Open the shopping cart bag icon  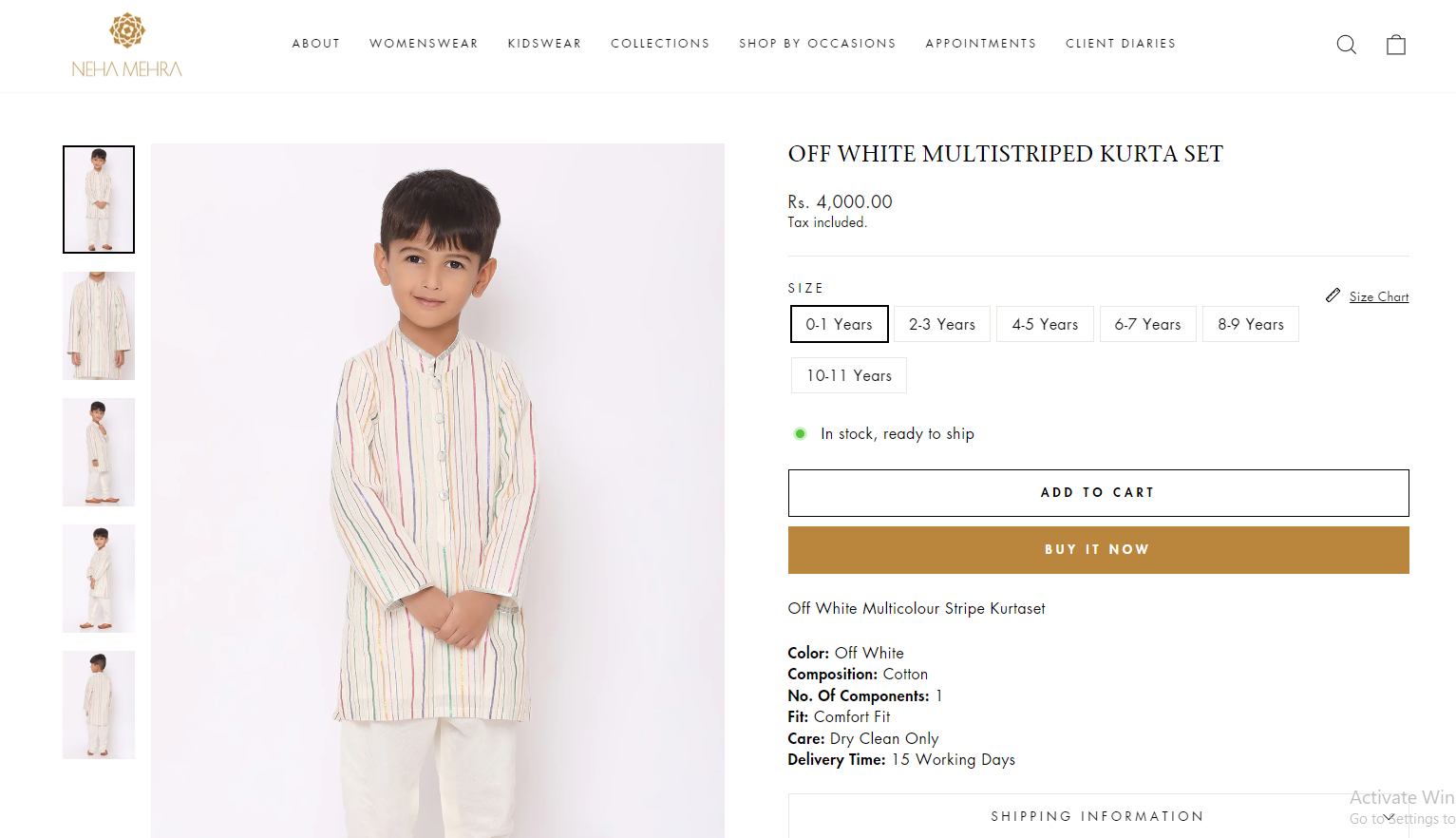1395,45
